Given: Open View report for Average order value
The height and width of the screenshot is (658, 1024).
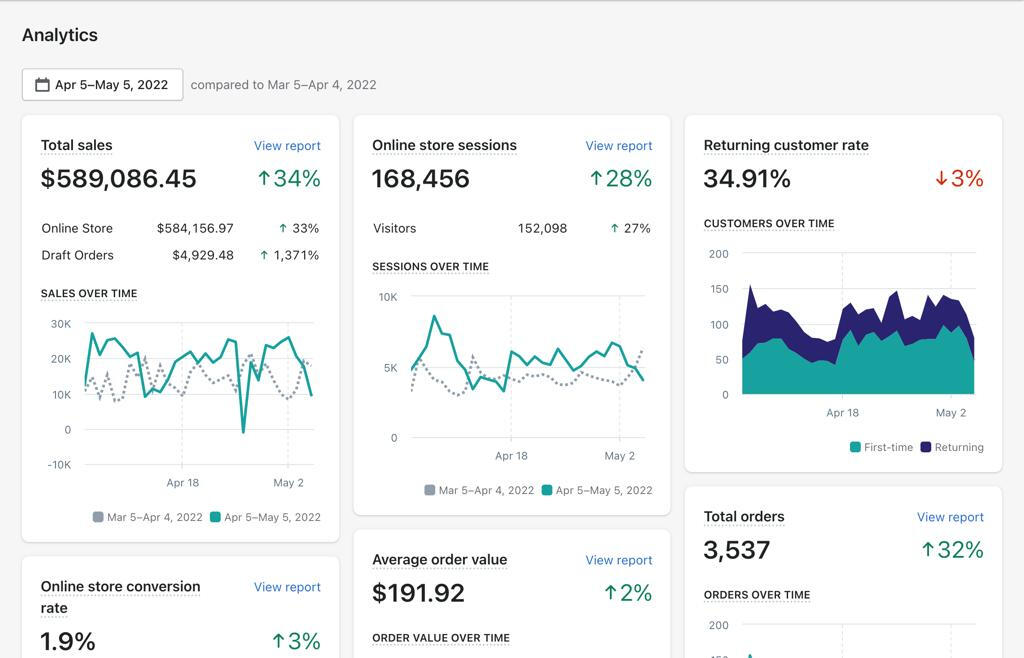Looking at the screenshot, I should (618, 560).
